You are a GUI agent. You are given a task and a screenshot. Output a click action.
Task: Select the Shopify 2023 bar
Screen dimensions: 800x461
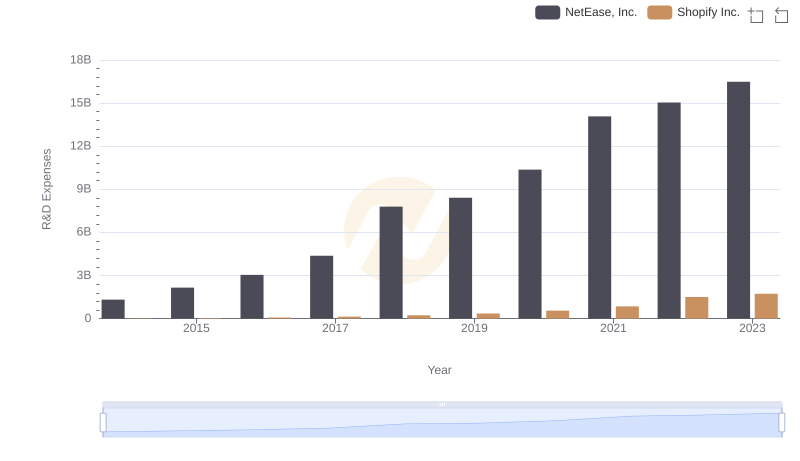766,306
